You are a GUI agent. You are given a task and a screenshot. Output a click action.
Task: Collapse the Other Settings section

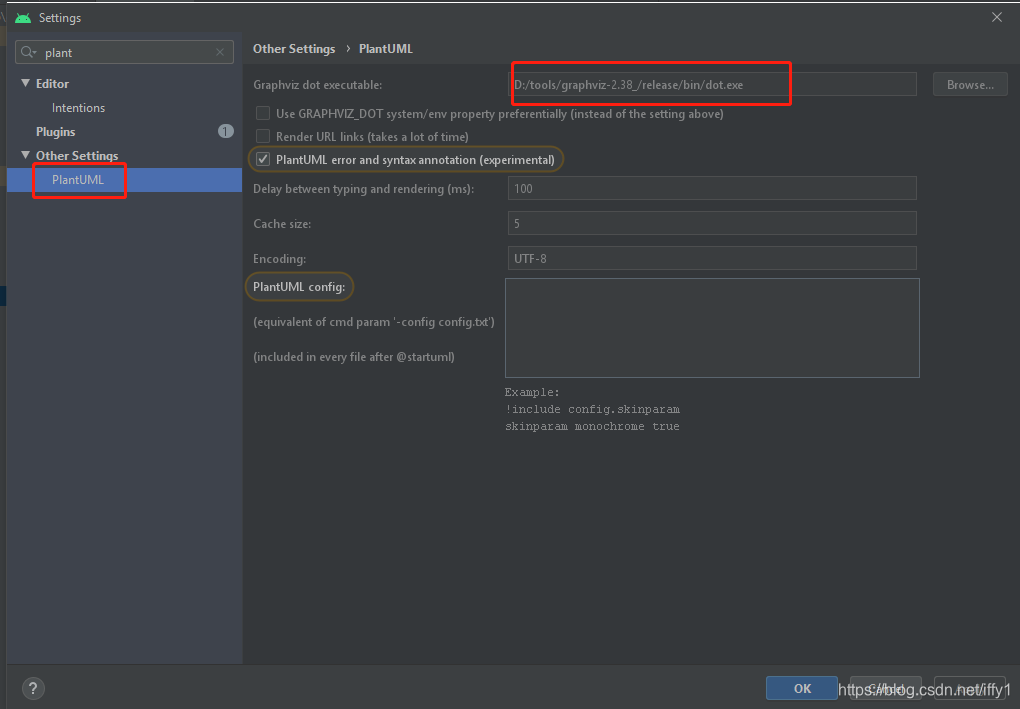25,155
